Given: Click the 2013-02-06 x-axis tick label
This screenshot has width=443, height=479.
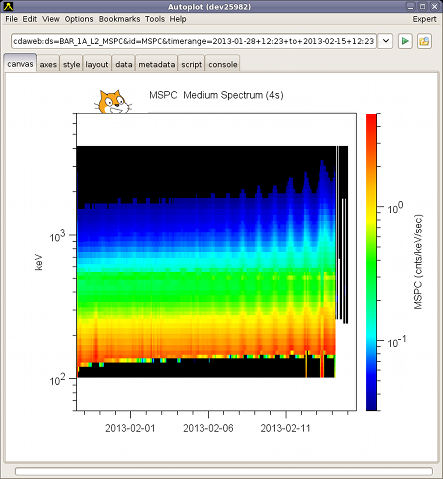Looking at the screenshot, I should click(x=208, y=428).
